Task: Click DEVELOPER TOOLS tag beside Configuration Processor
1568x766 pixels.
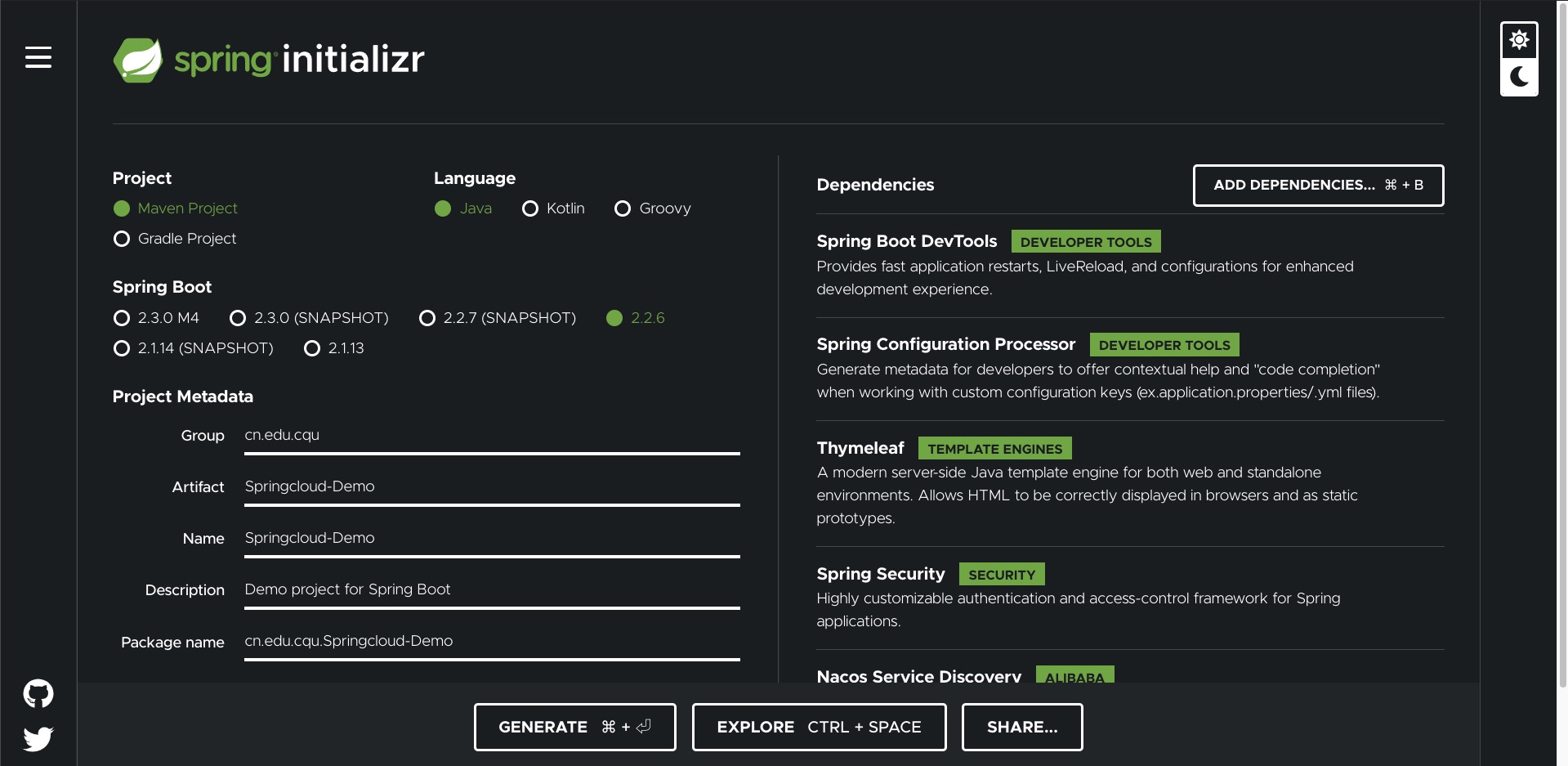Action: (x=1164, y=345)
